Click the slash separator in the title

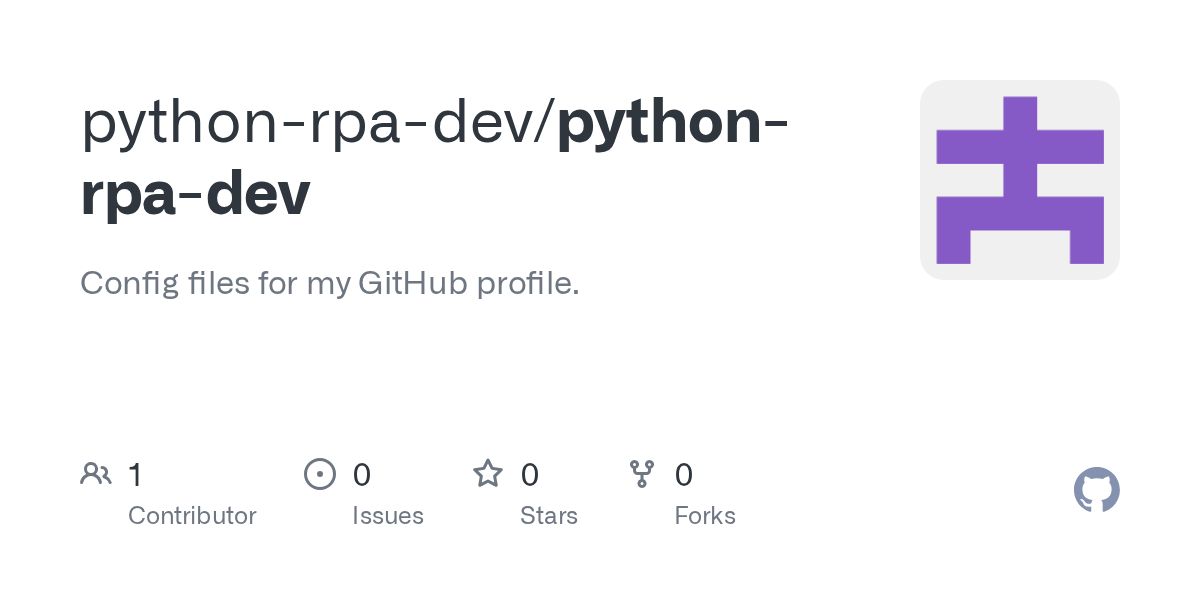[x=548, y=122]
